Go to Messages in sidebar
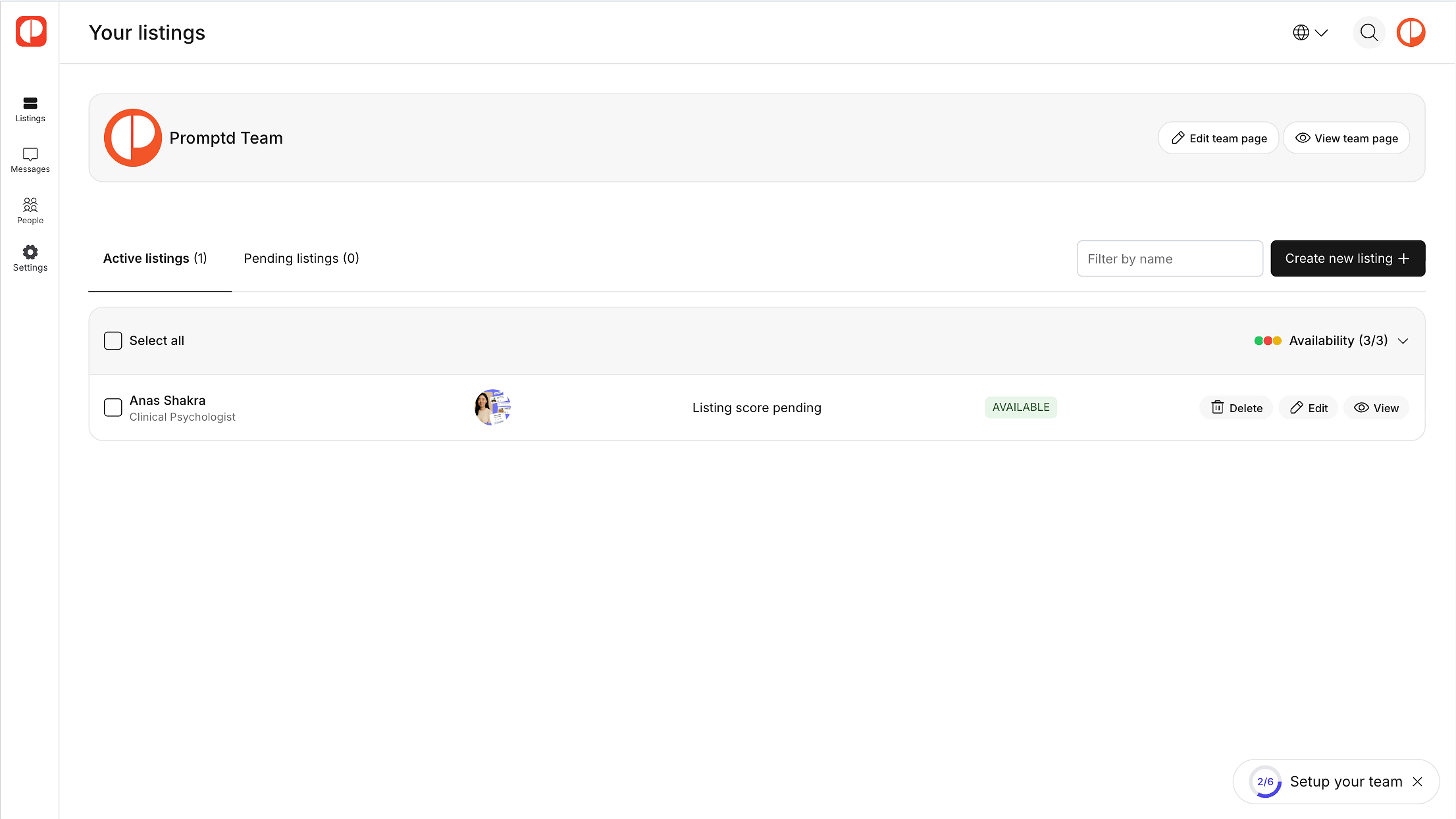This screenshot has width=1456, height=819. [x=30, y=160]
